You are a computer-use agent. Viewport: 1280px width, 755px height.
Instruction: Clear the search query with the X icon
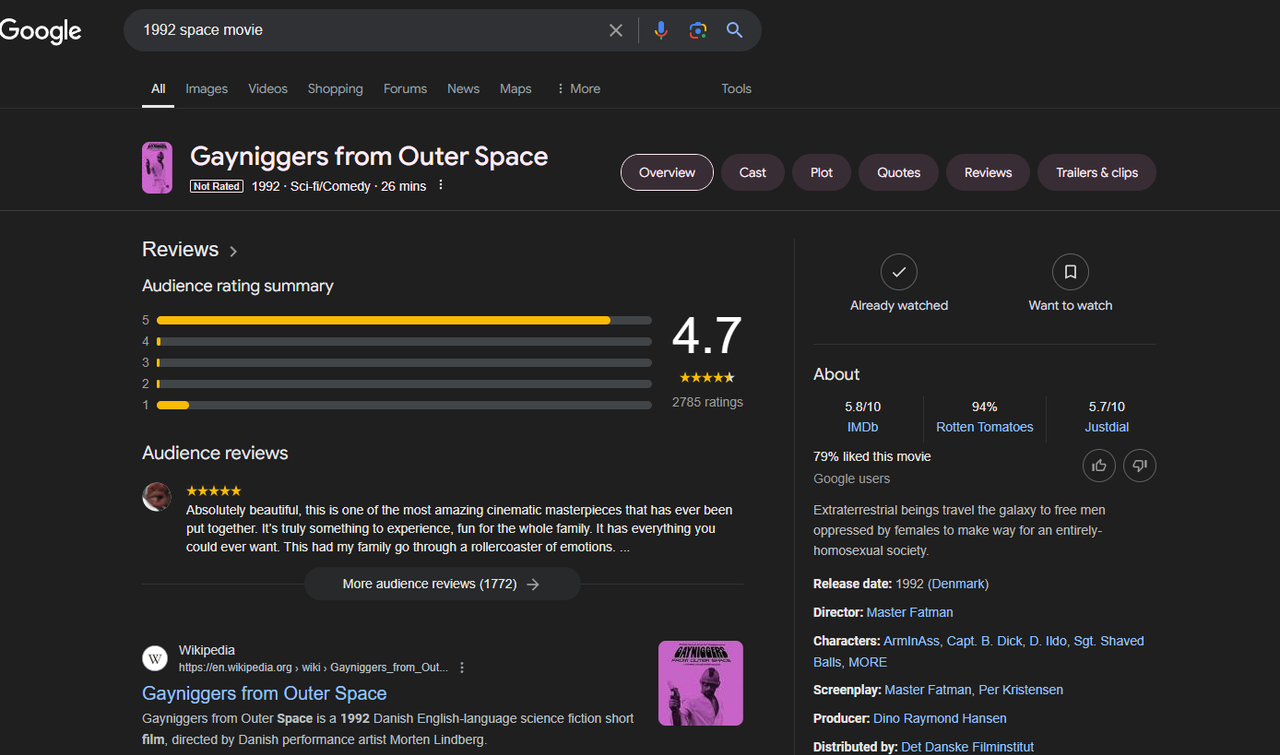[616, 30]
